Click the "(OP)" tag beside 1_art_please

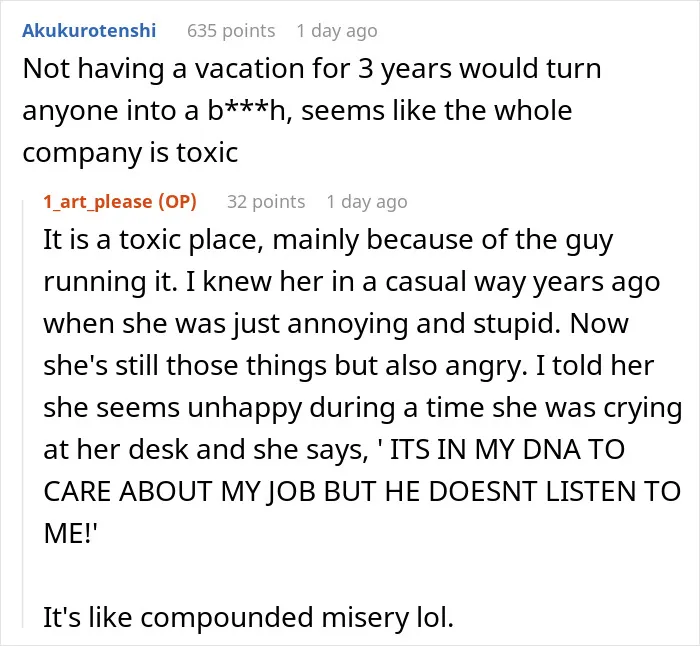coord(177,202)
